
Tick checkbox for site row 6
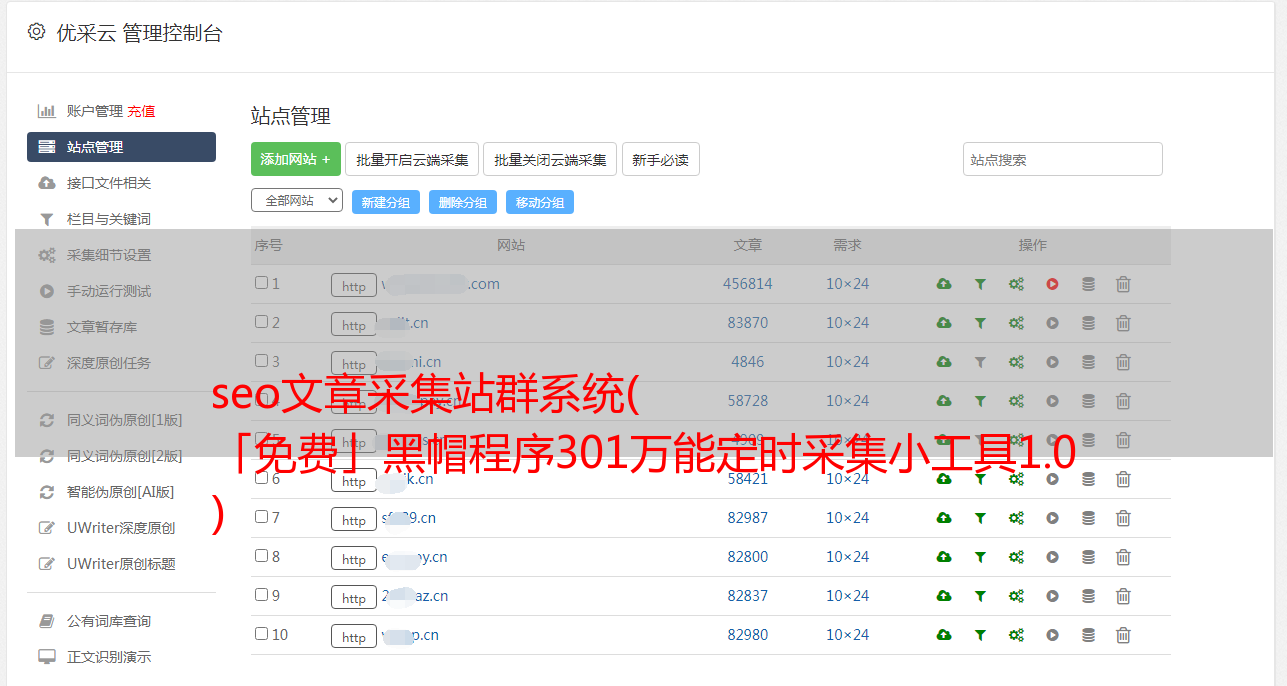click(261, 478)
